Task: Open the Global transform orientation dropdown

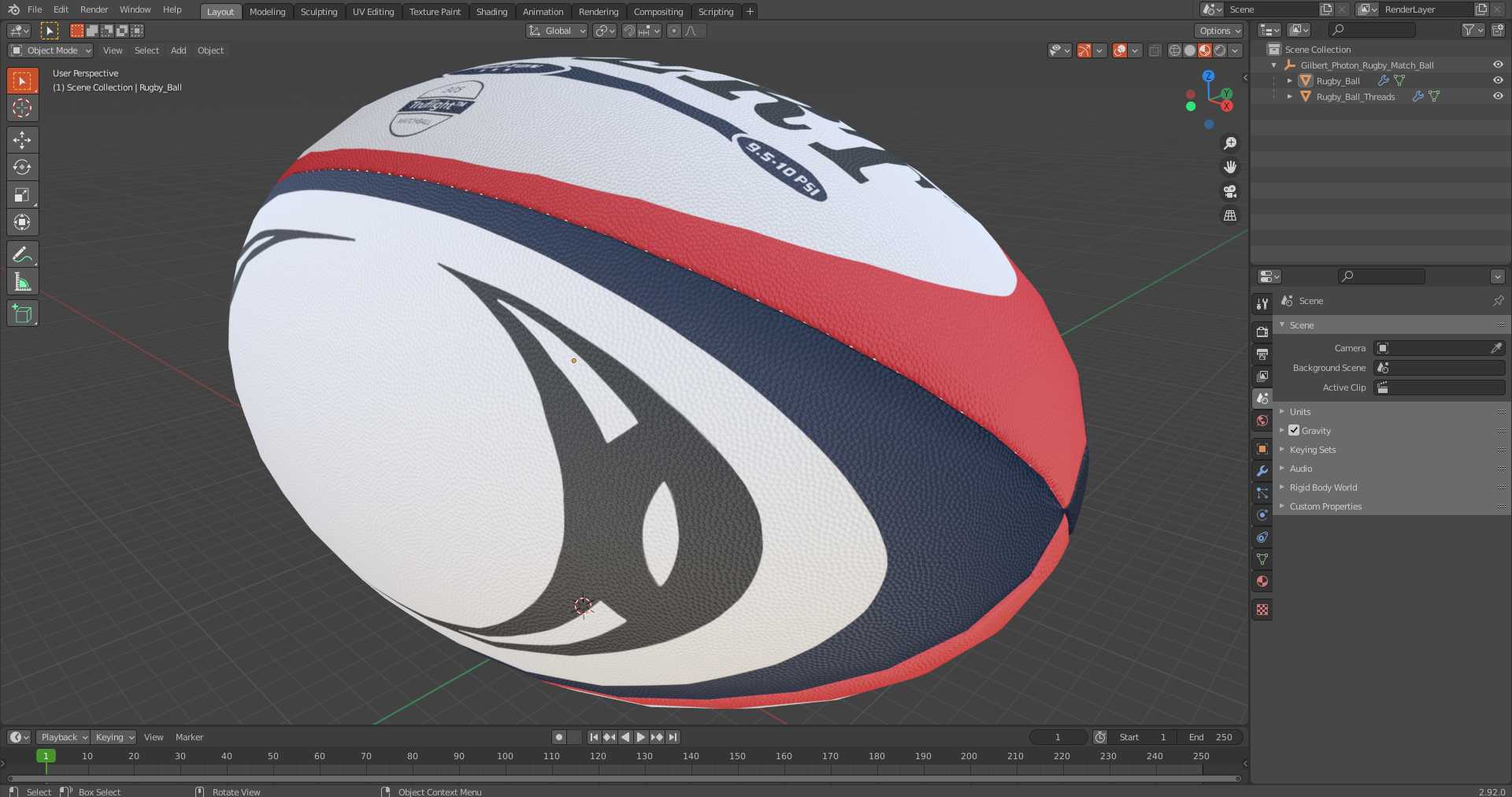Action: tap(557, 31)
